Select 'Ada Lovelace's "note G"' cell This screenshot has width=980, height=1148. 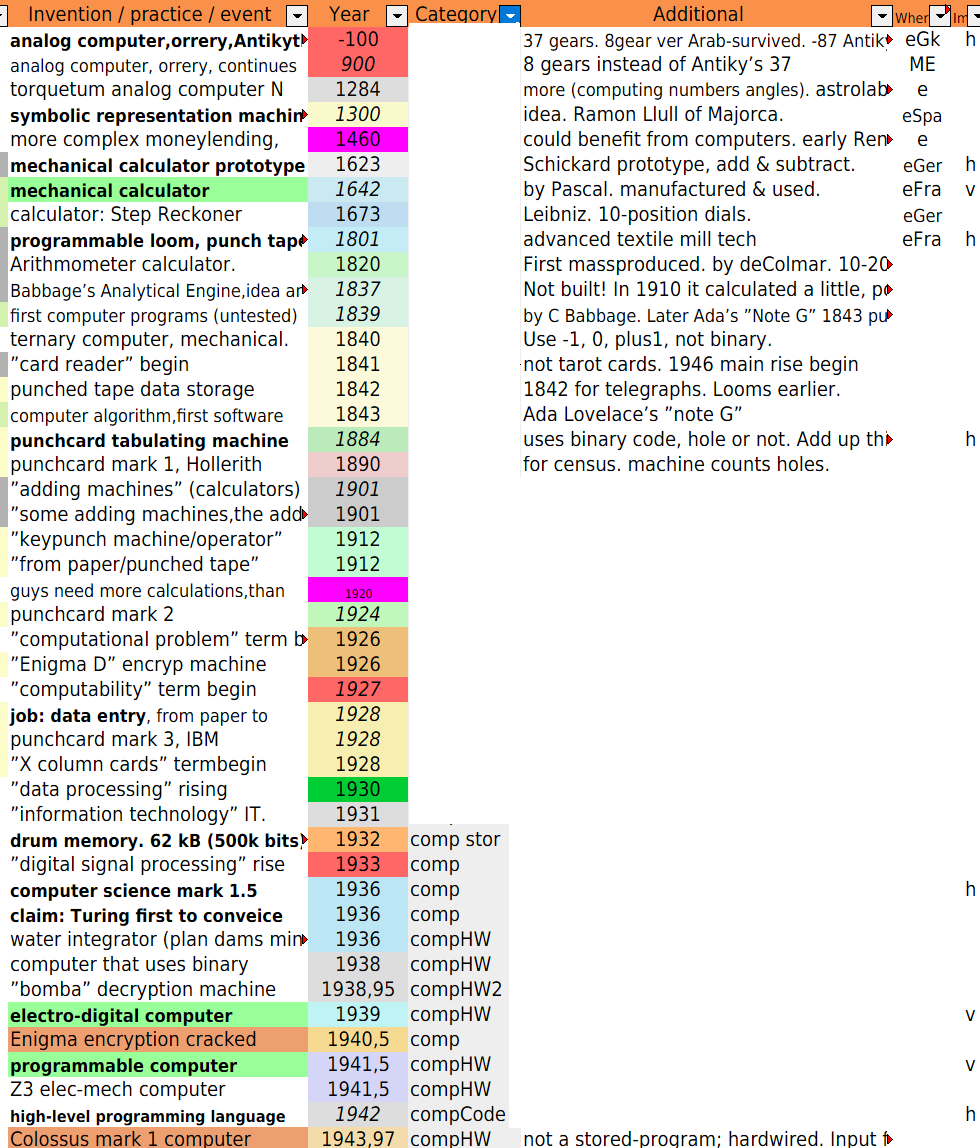point(707,414)
